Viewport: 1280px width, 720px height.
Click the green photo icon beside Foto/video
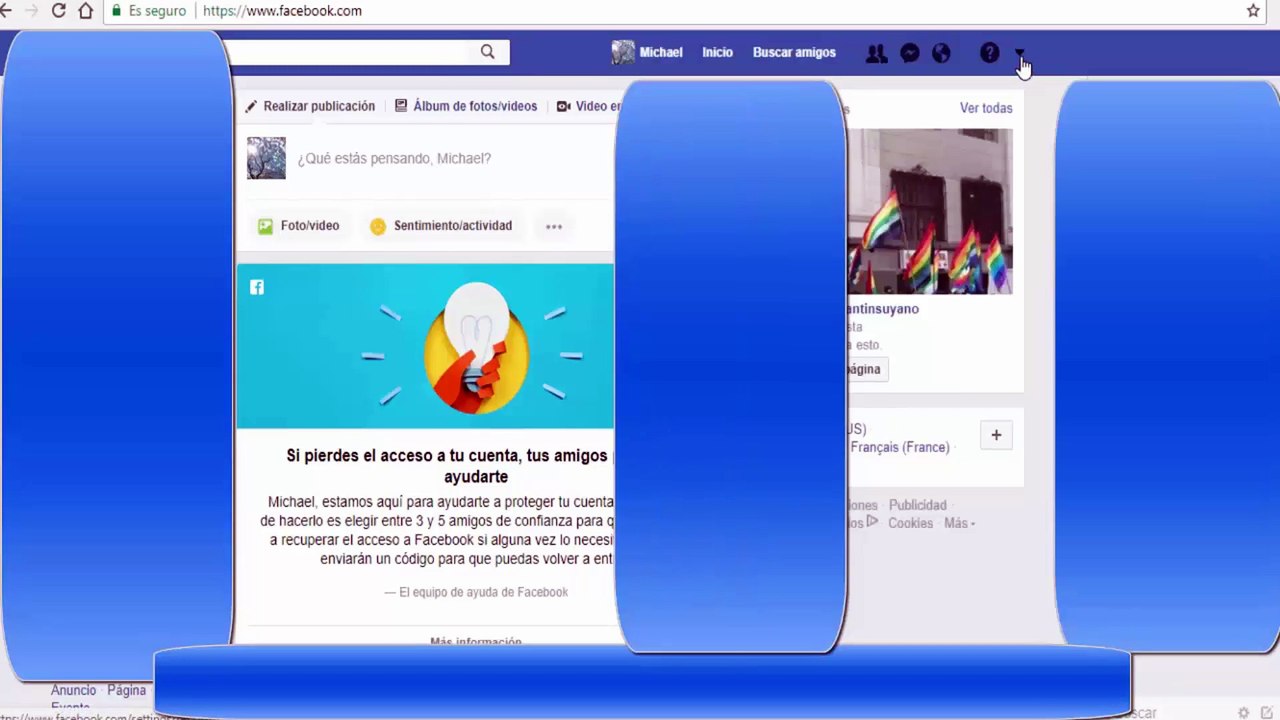265,226
